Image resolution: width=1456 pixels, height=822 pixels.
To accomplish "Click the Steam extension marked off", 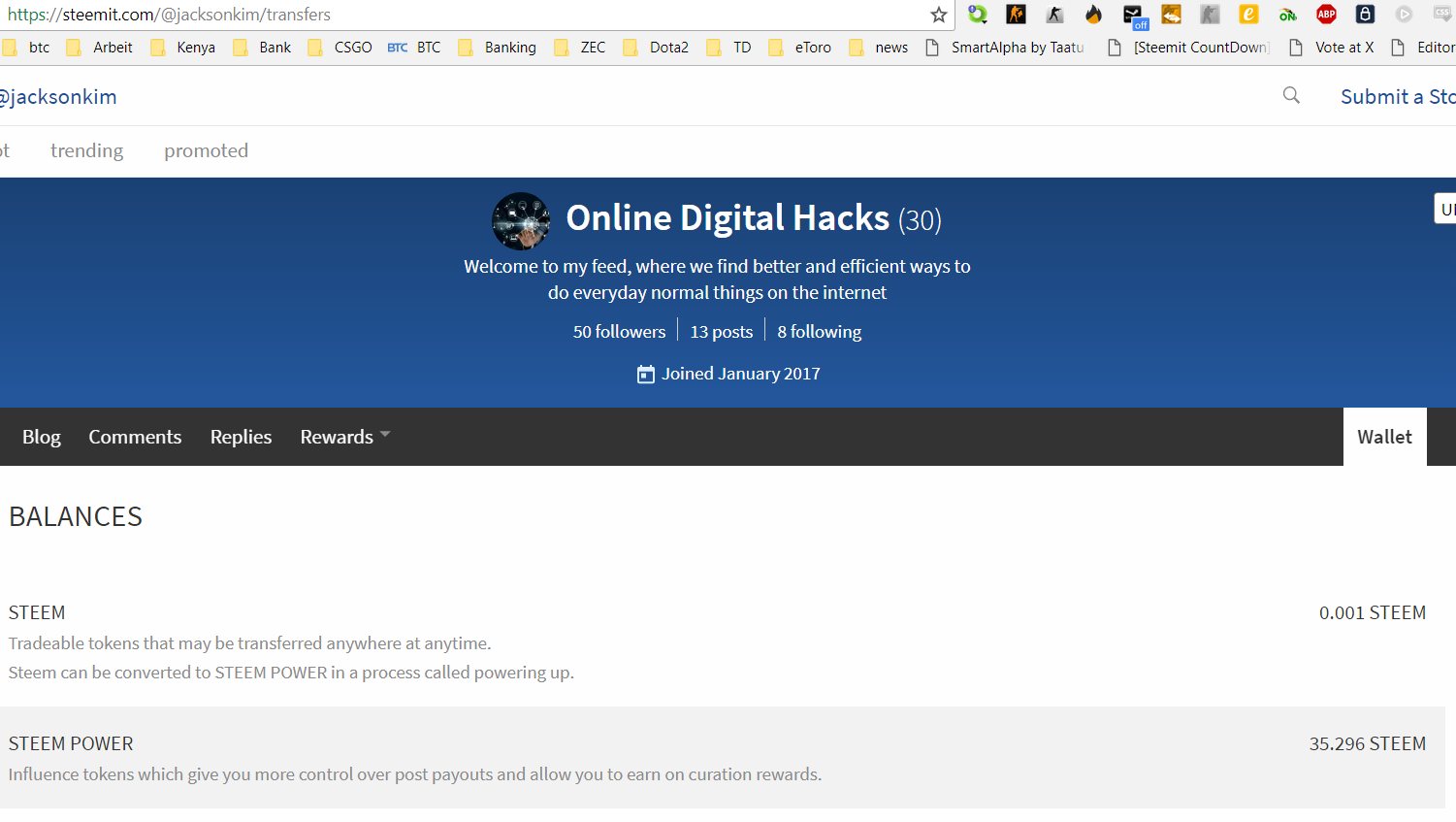I will coord(1134,16).
